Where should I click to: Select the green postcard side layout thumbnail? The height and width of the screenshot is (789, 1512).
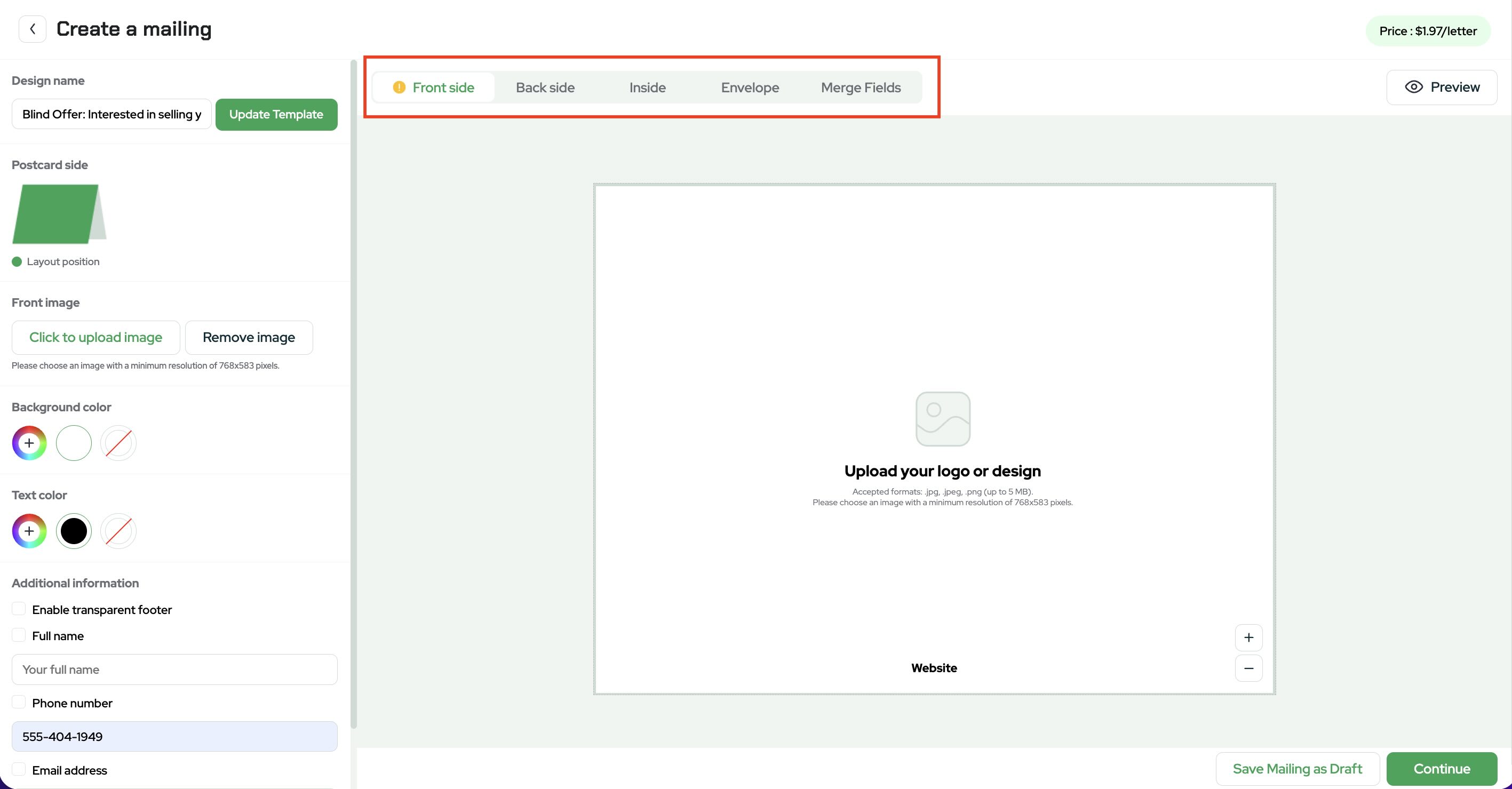click(59, 214)
